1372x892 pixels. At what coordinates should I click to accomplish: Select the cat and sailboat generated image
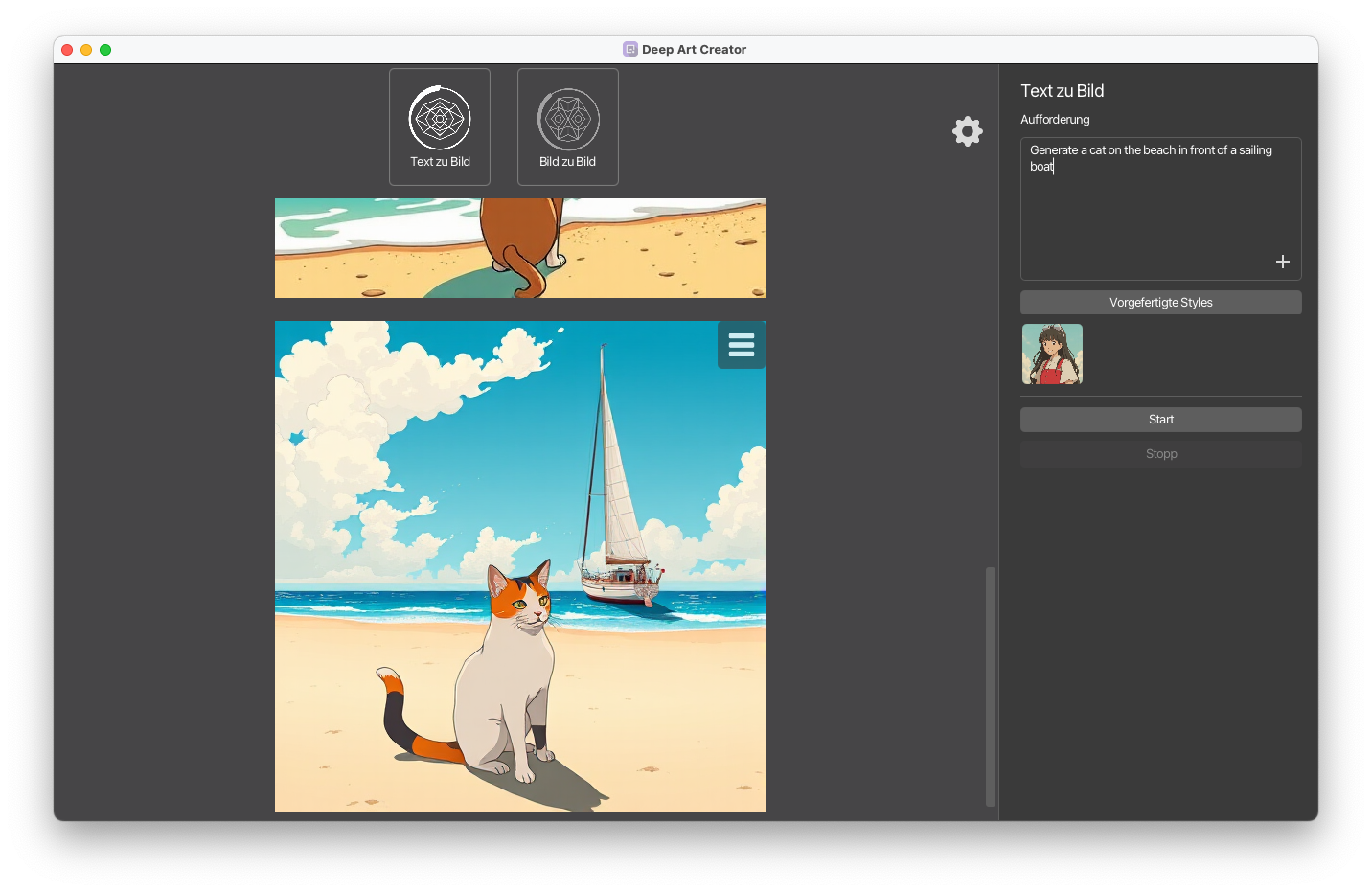520,565
